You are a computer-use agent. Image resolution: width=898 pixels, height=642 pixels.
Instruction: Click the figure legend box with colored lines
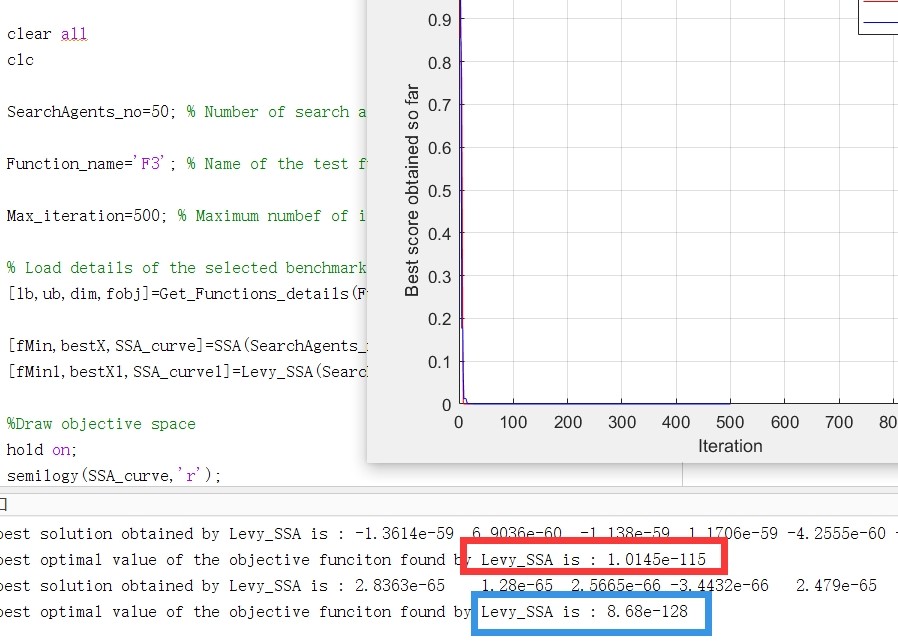[x=878, y=17]
